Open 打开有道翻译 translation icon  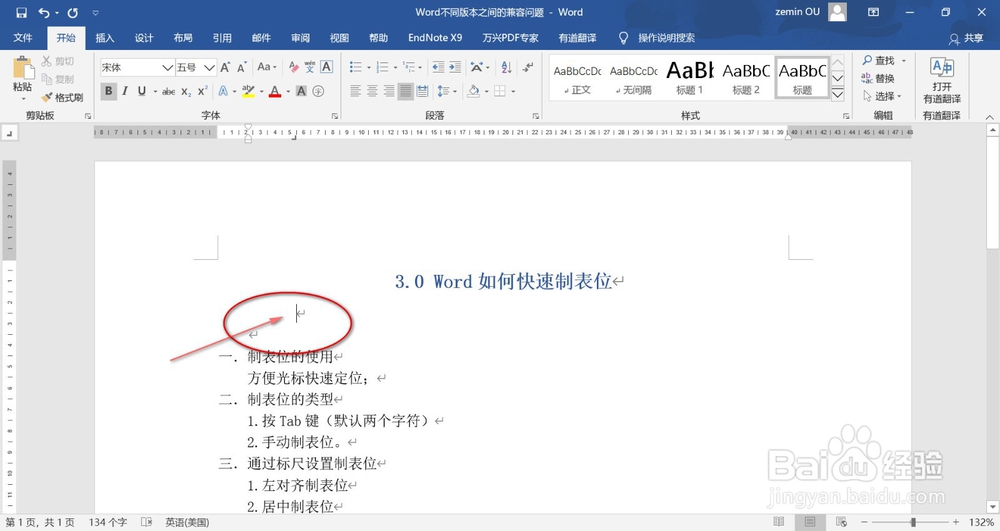[x=942, y=80]
